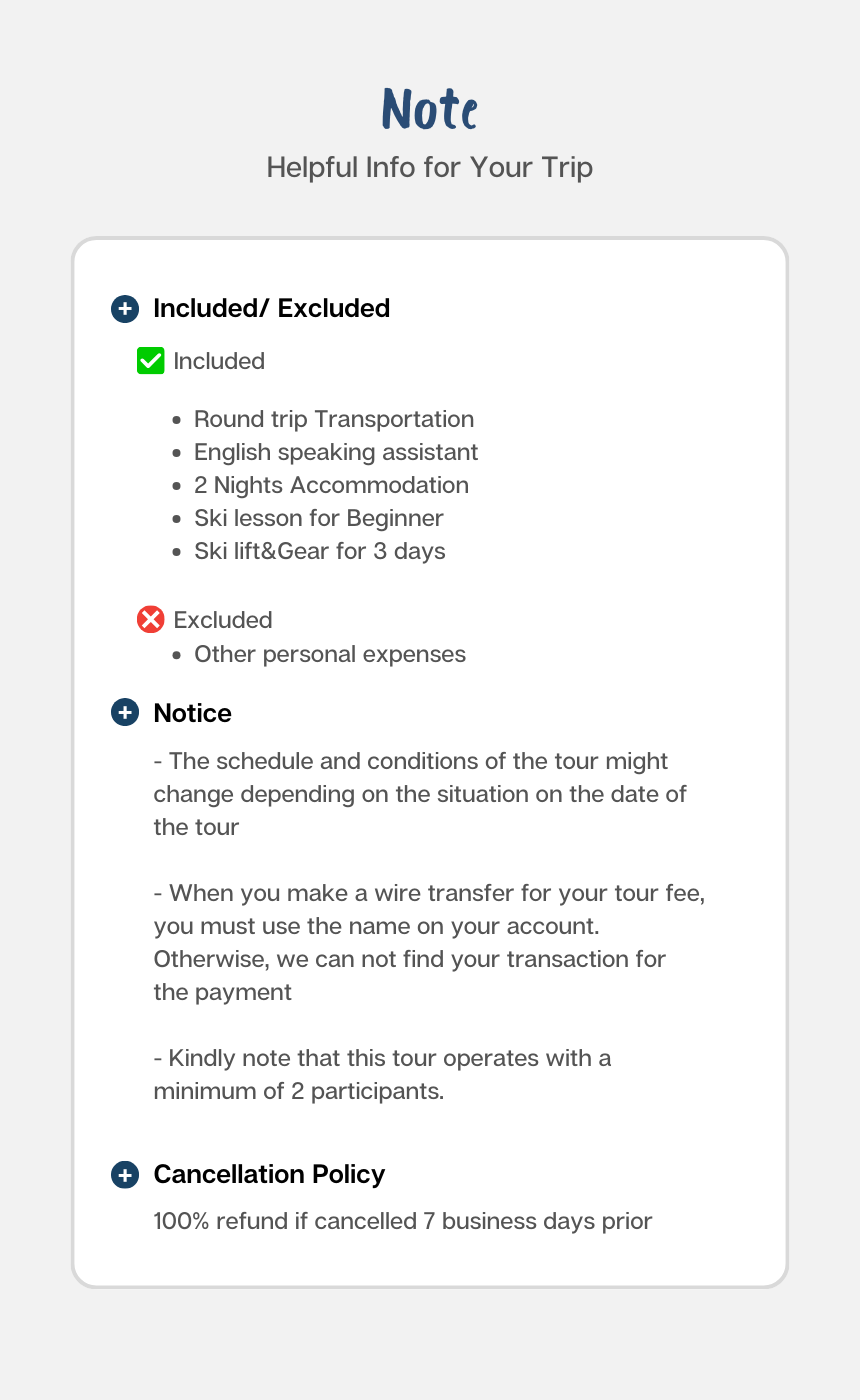Click the 100% refund cancellation text

pos(402,1221)
